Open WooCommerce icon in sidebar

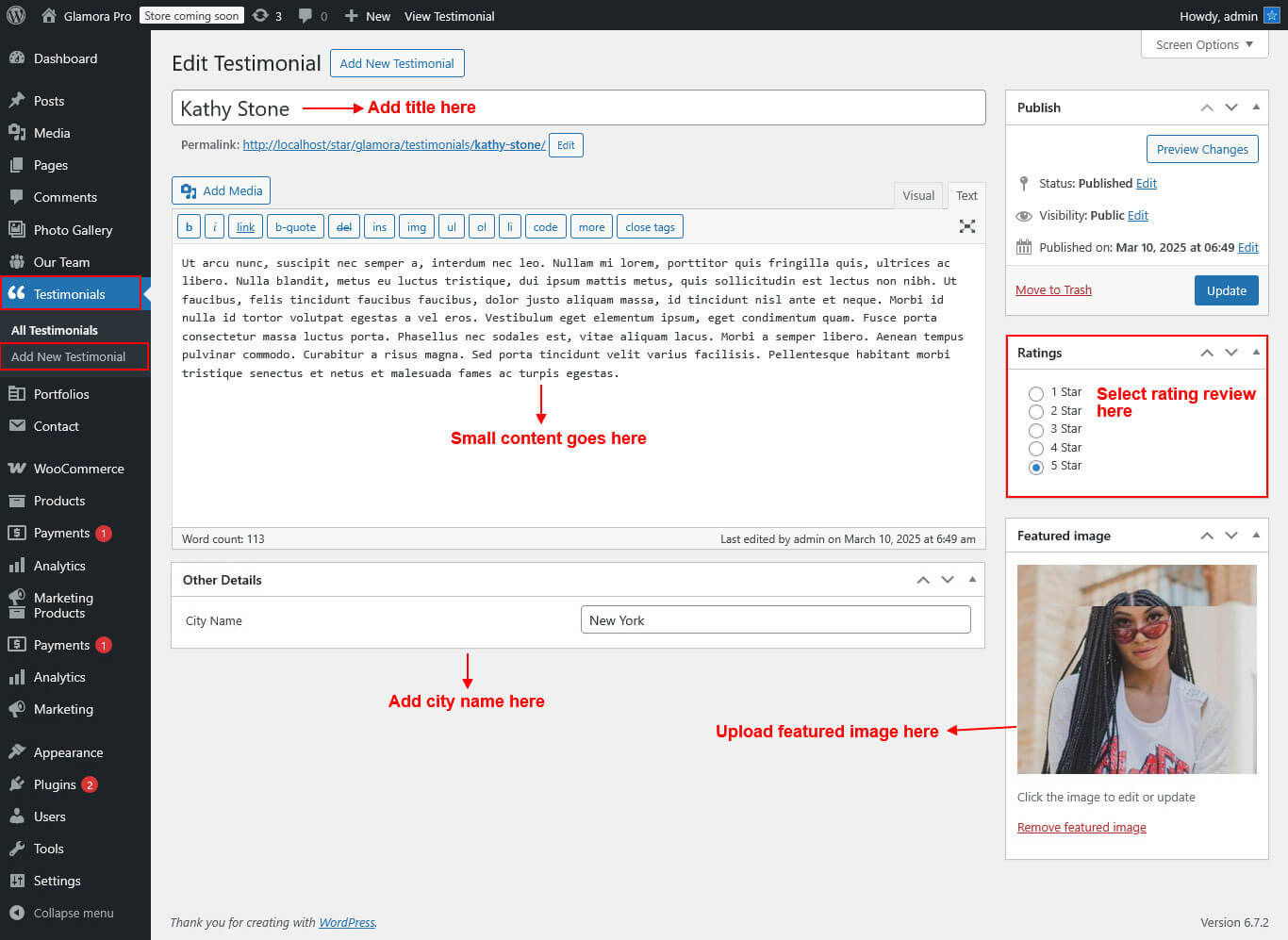[x=16, y=468]
